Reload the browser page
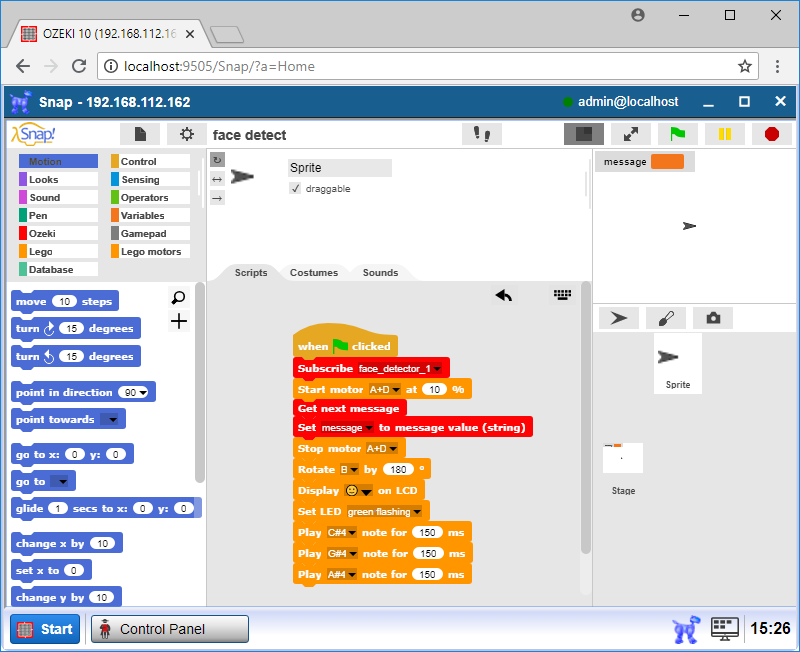The image size is (800, 652). coord(79,66)
